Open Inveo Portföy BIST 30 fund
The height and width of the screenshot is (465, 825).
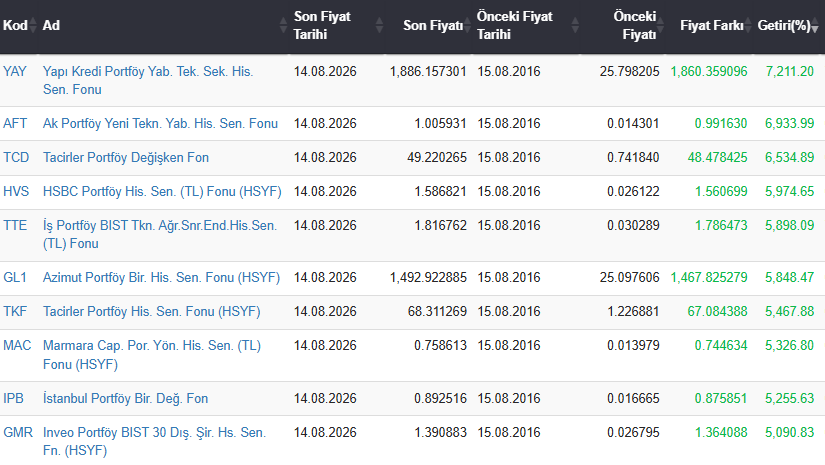(154, 442)
